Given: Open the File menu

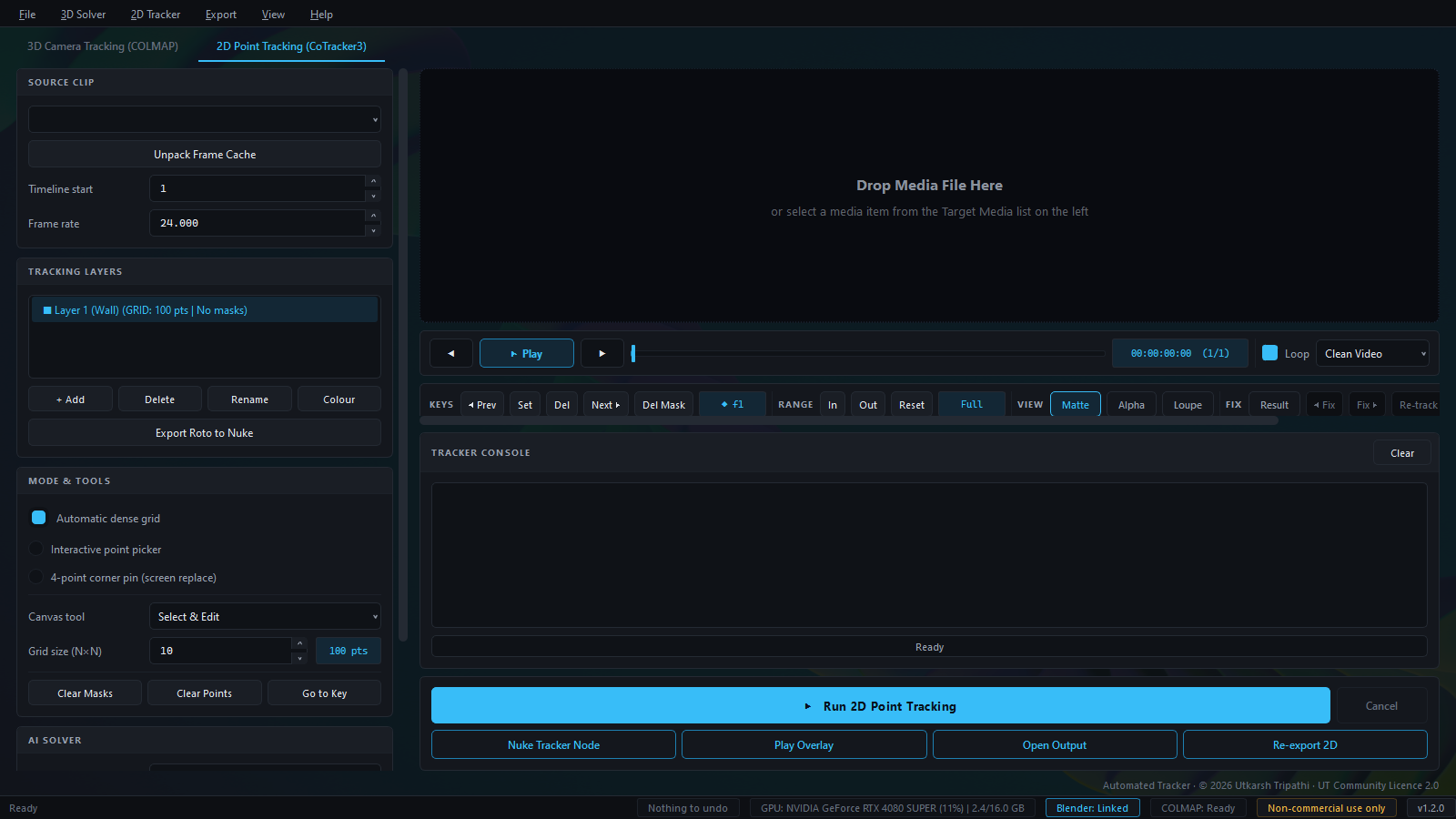Looking at the screenshot, I should click(27, 15).
